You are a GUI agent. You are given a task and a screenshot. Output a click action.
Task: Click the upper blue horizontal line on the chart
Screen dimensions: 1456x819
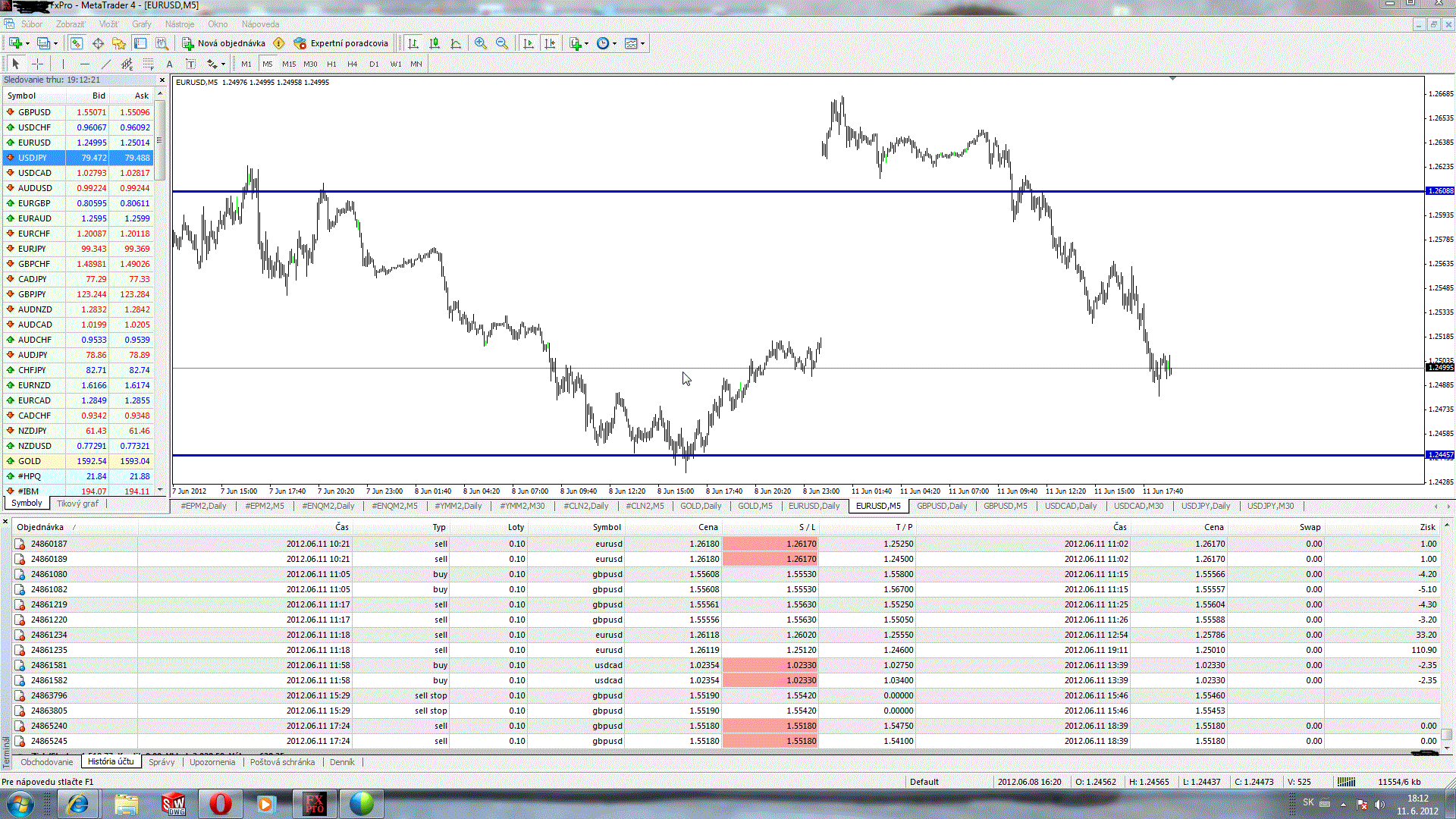point(607,191)
